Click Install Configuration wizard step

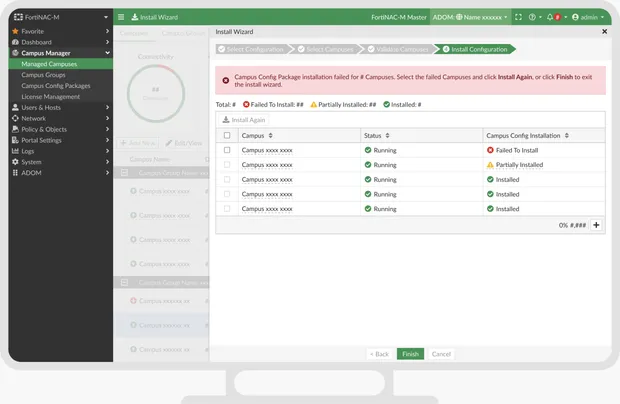475,49
